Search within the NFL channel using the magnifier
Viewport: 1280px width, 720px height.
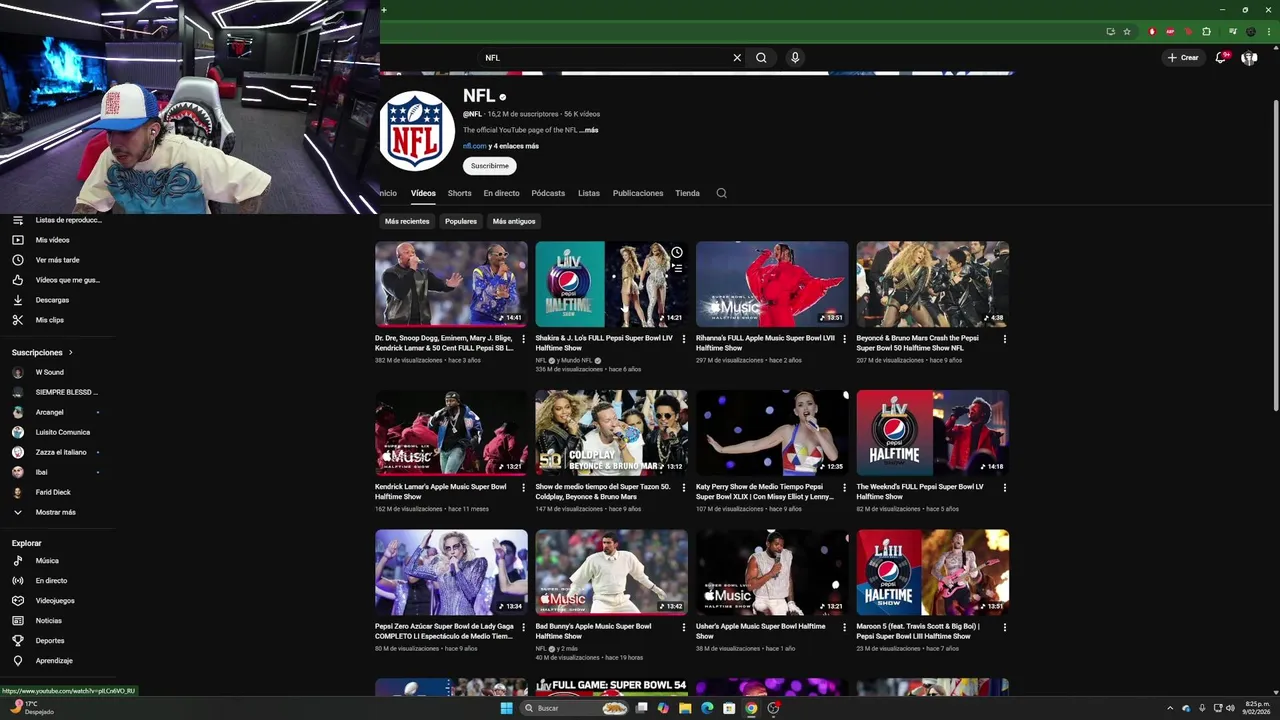(x=721, y=193)
